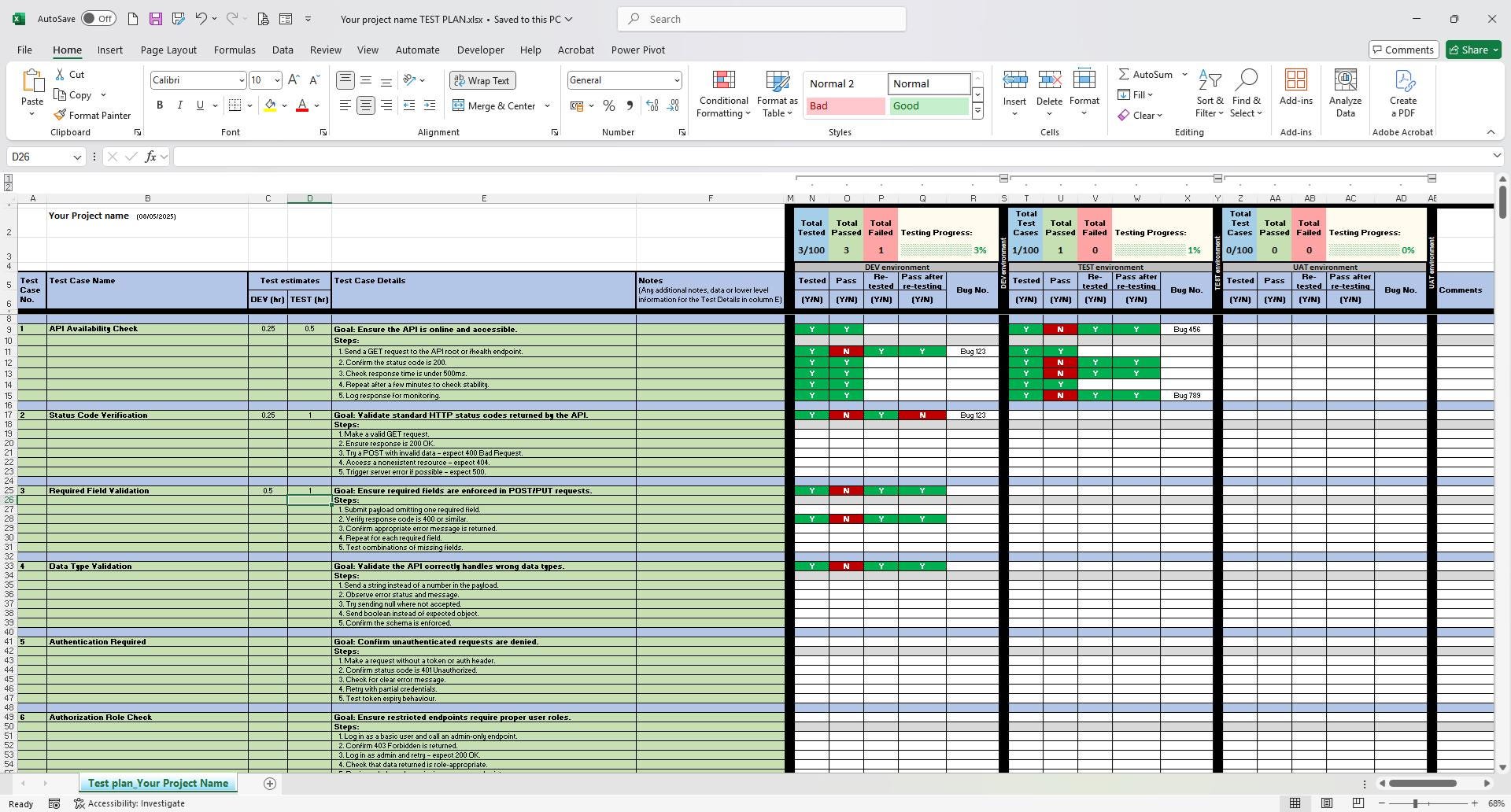Screen dimensions: 1511x812
Task: Click Format as Table
Action: (777, 94)
